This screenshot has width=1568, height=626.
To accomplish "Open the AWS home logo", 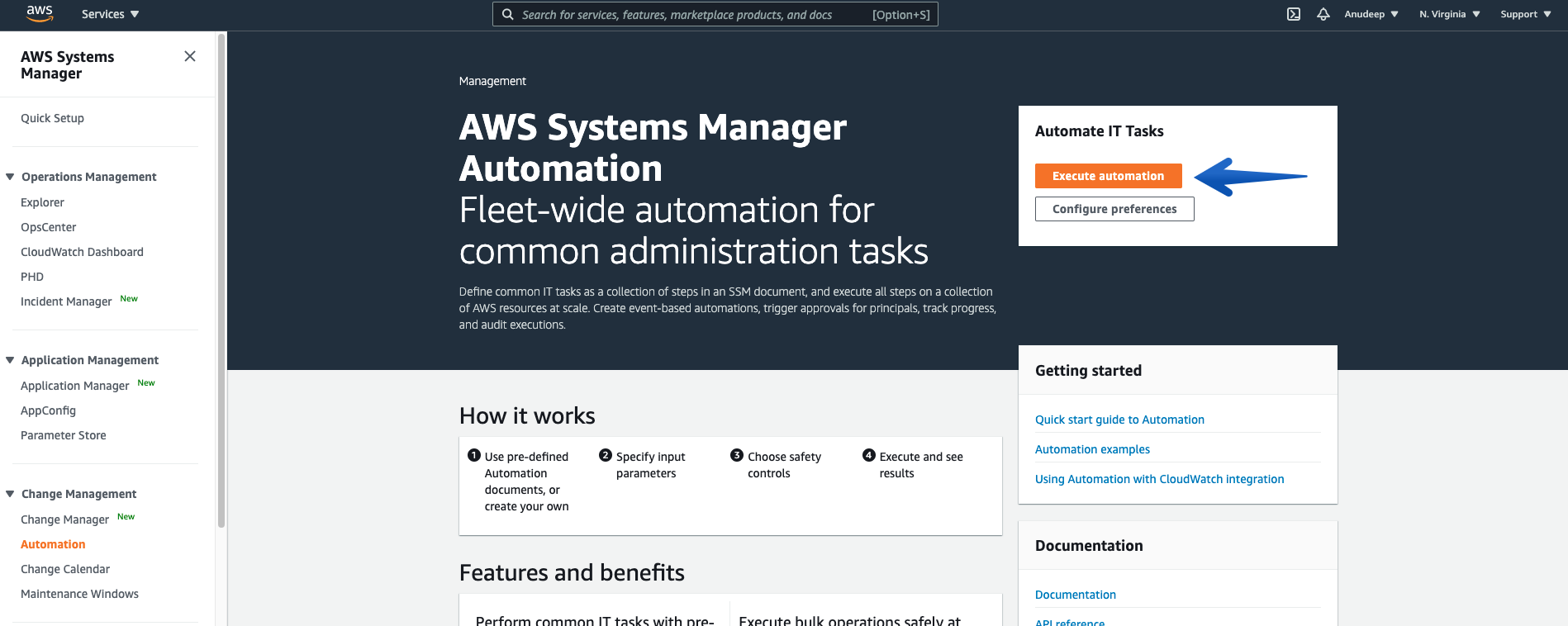I will pyautogui.click(x=40, y=13).
